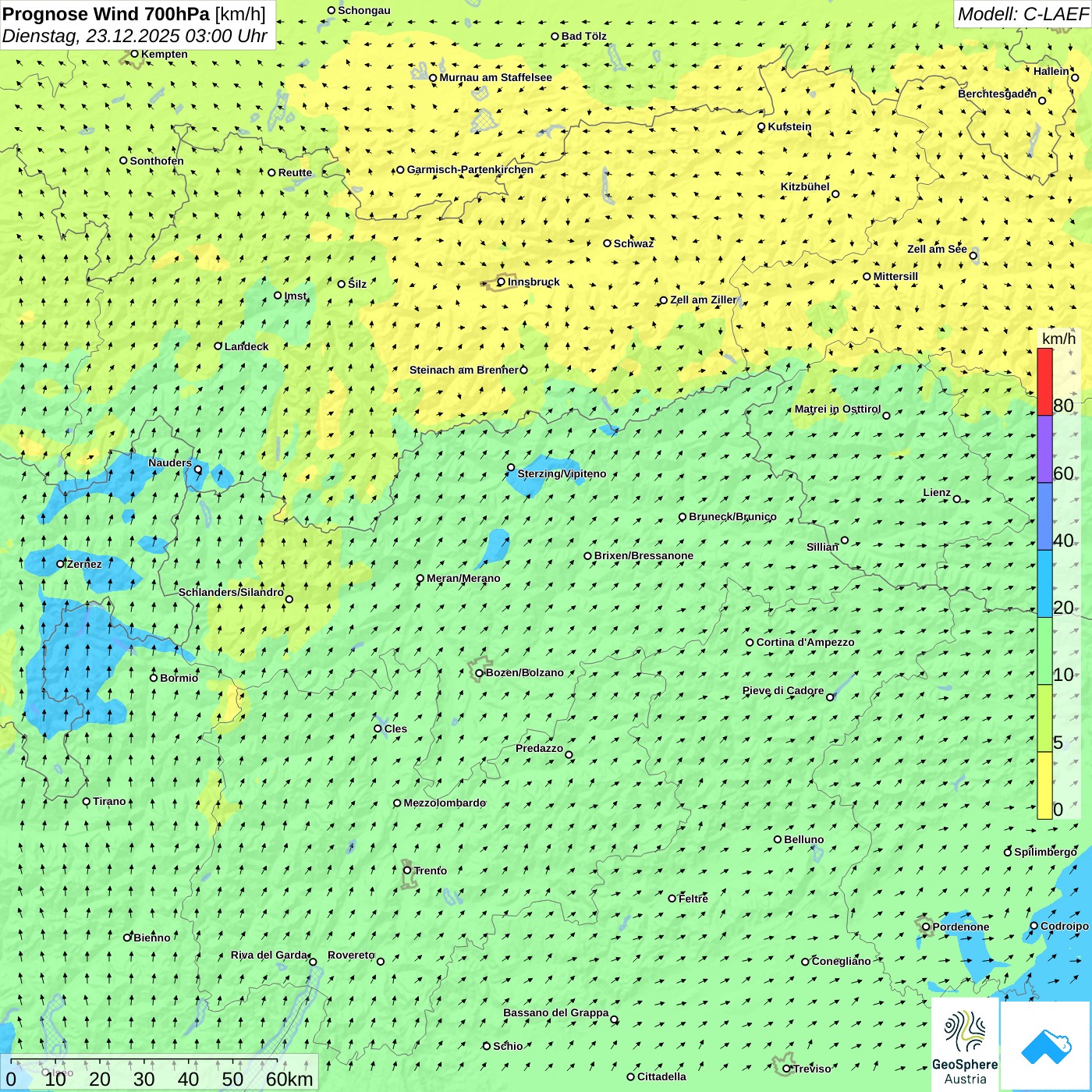Pick the yellow legend swatch between 0 and 5
Screen dimensions: 1092x1092
tap(1044, 785)
